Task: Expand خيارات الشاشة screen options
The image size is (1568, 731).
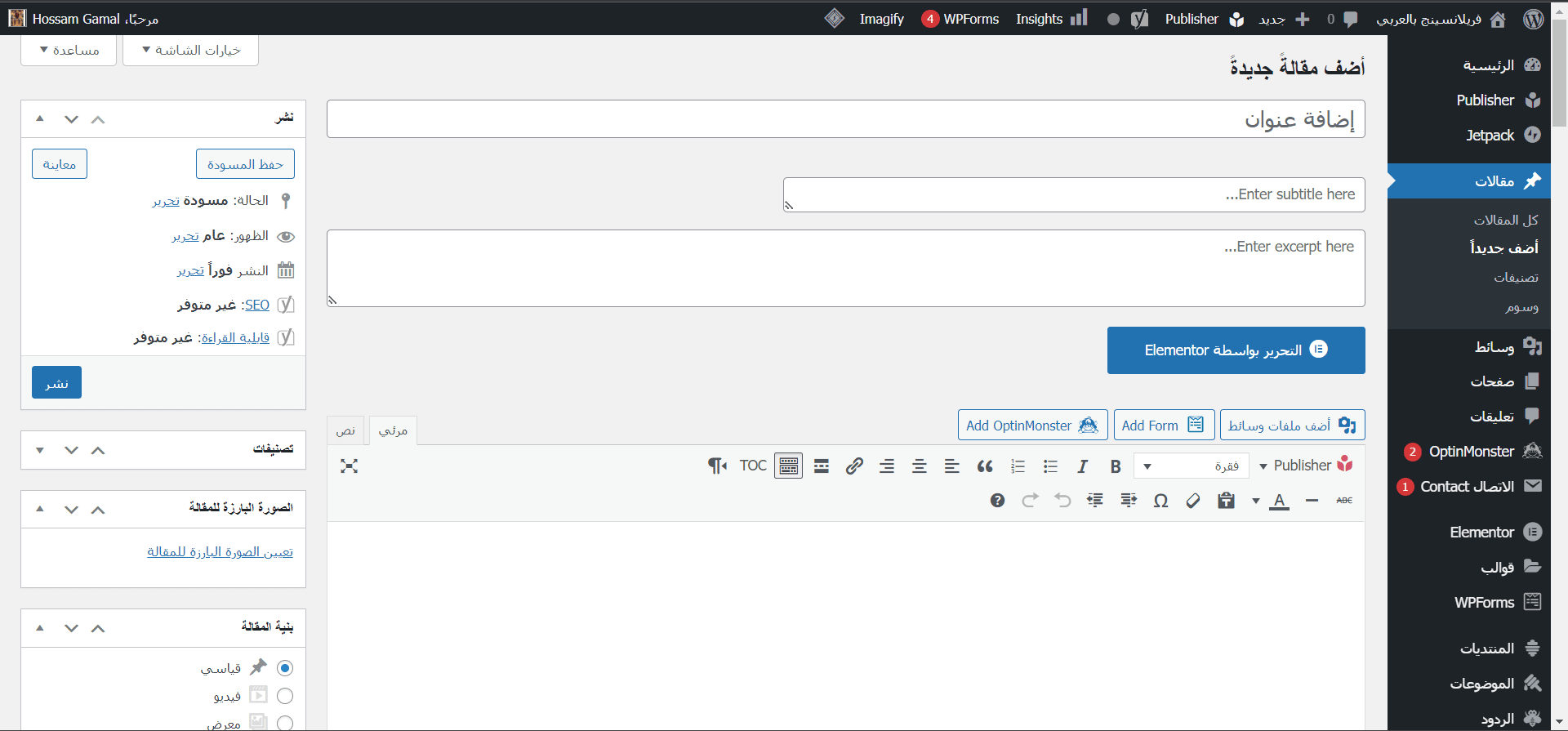Action: 191,50
